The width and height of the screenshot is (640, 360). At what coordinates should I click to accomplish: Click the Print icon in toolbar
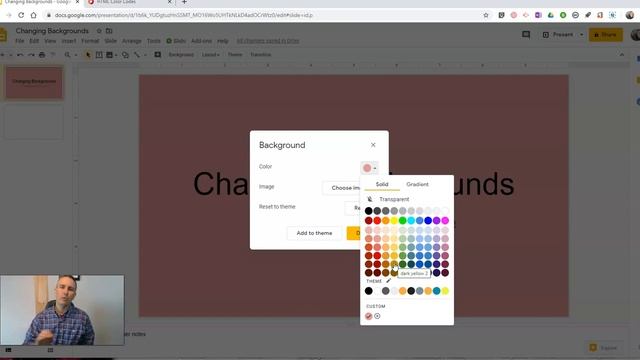(x=42, y=55)
